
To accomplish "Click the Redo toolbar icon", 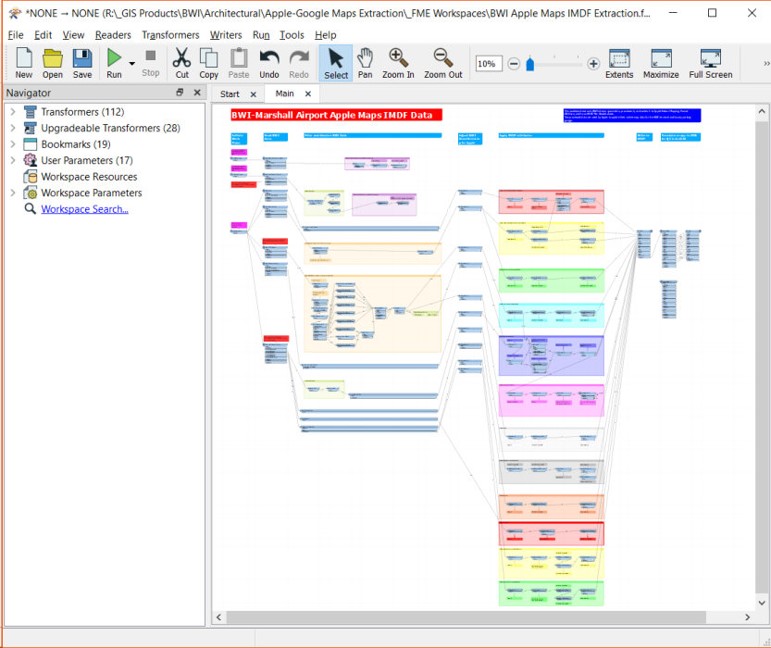I will pos(298,63).
